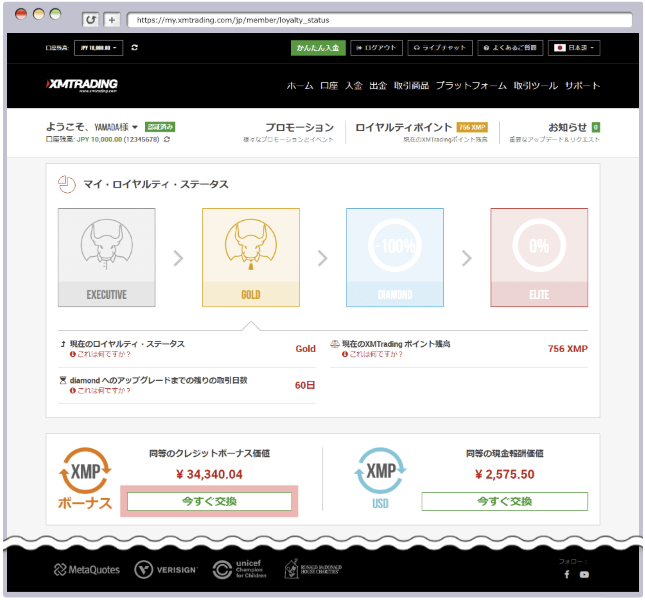The image size is (645, 600).
Task: Click the browser reload icon
Action: tap(90, 19)
